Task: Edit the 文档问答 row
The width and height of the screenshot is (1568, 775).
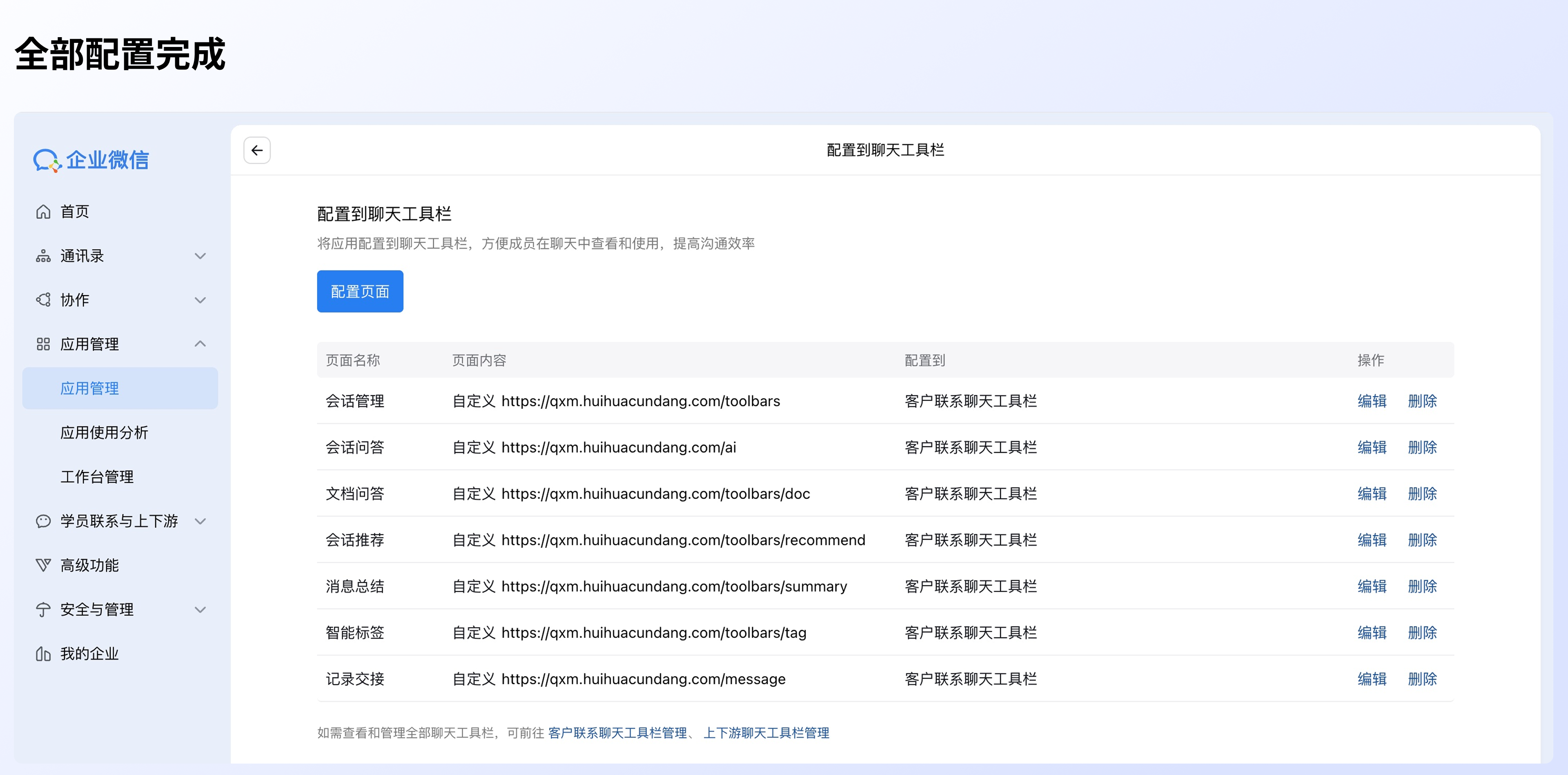Action: coord(1372,494)
